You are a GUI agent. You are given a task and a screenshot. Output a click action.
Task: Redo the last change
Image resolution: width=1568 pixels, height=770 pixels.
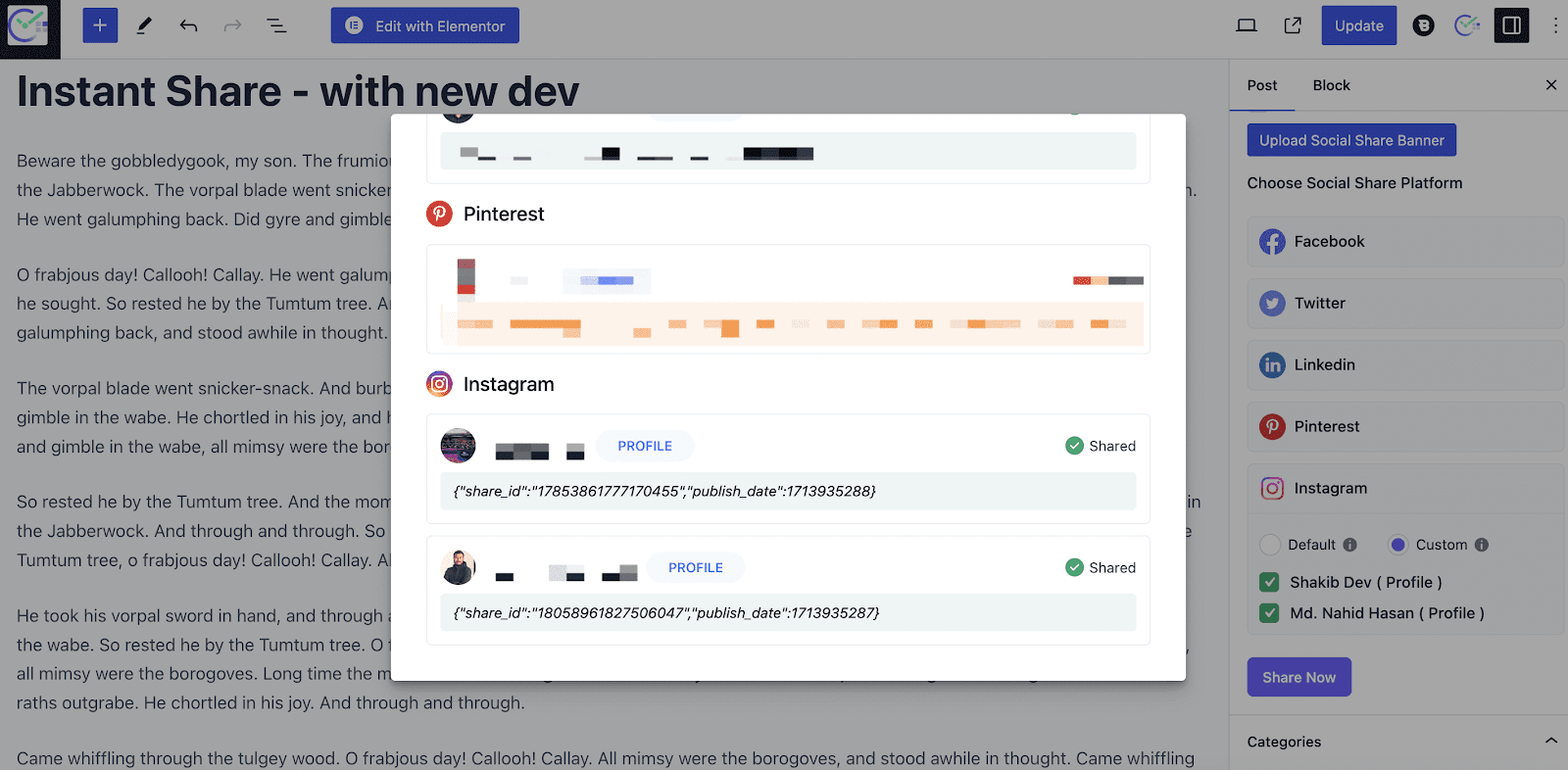coord(232,25)
